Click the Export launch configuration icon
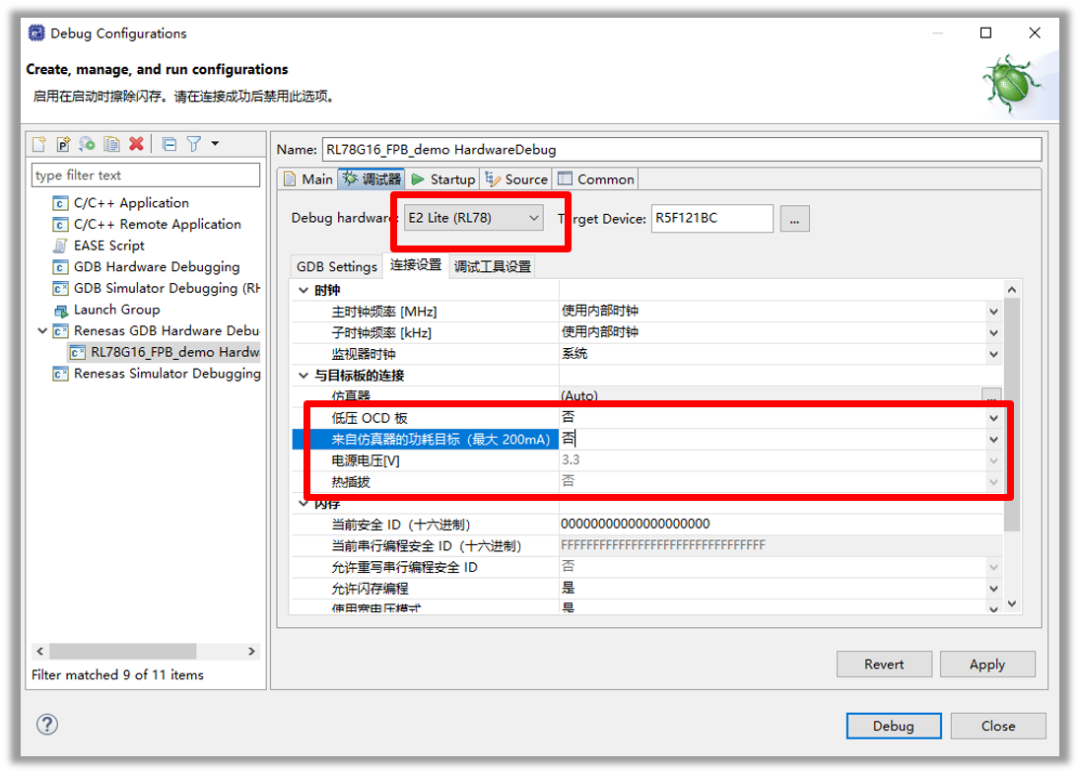The height and width of the screenshot is (774, 1080). tap(87, 144)
